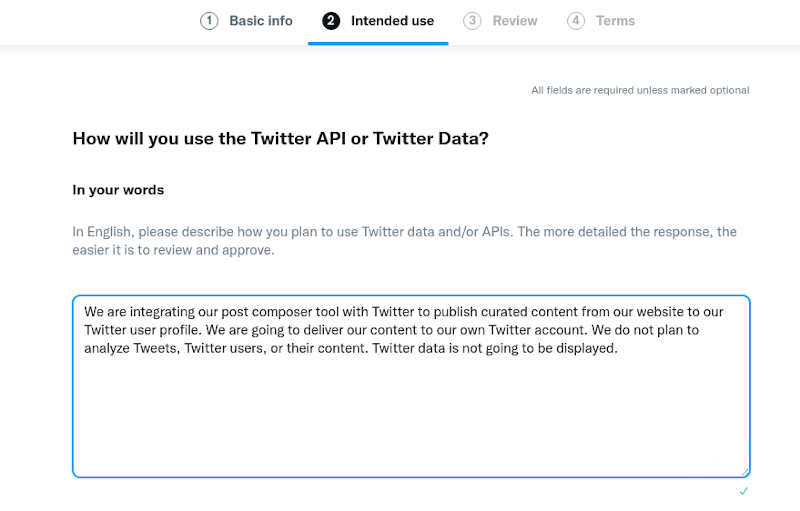The width and height of the screenshot is (800, 511).
Task: Click the word 'analyze' in the text box
Action: point(107,348)
